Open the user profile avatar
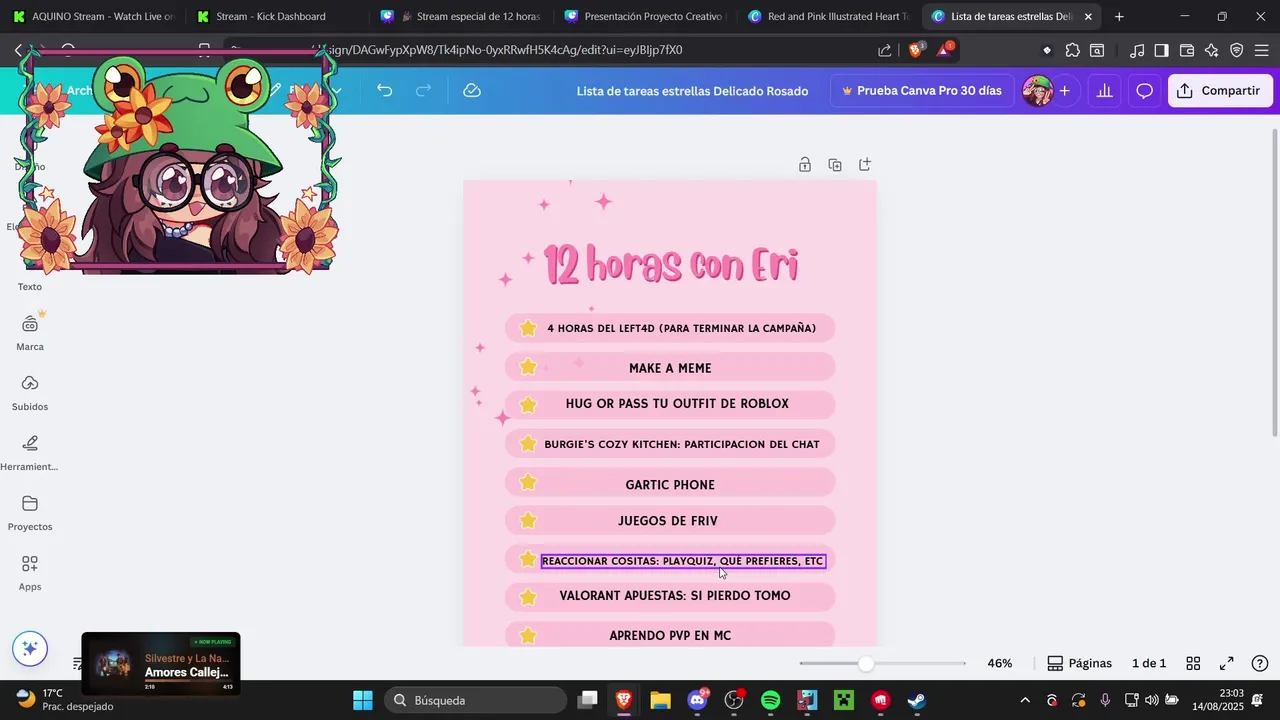Viewport: 1280px width, 720px height. pyautogui.click(x=1037, y=90)
